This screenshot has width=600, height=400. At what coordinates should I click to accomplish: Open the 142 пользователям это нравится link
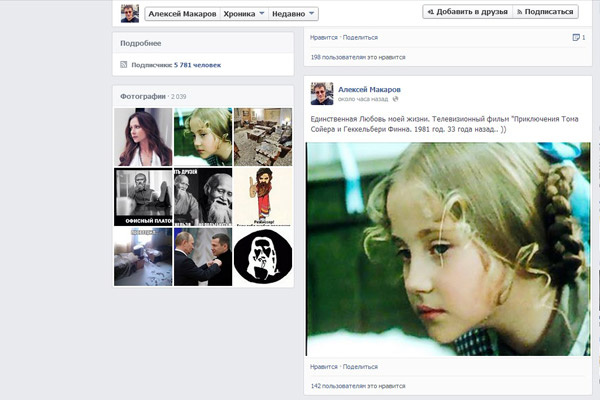tap(358, 386)
